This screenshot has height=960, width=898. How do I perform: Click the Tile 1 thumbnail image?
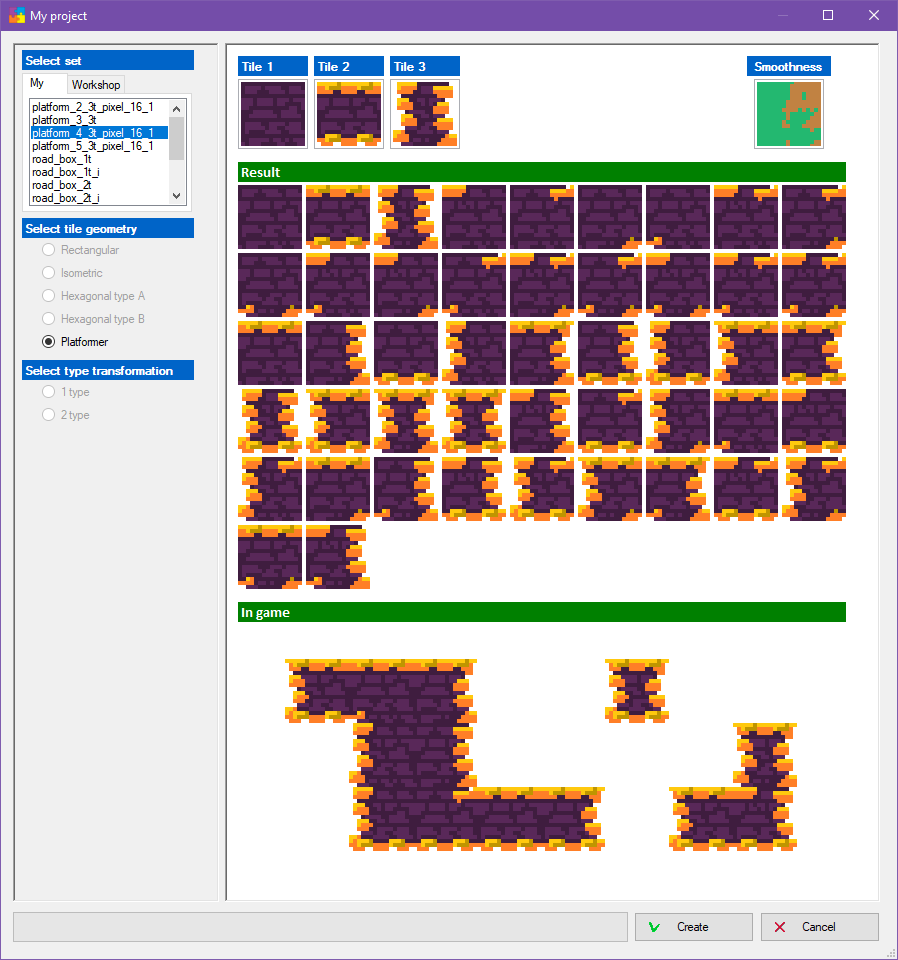[273, 114]
